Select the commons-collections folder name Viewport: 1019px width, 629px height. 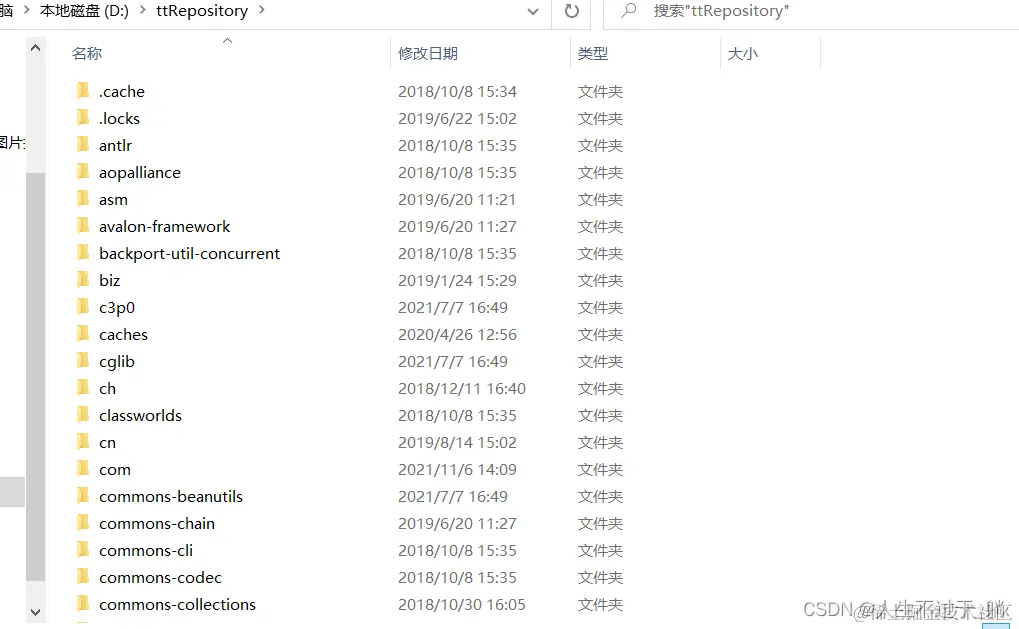click(177, 604)
